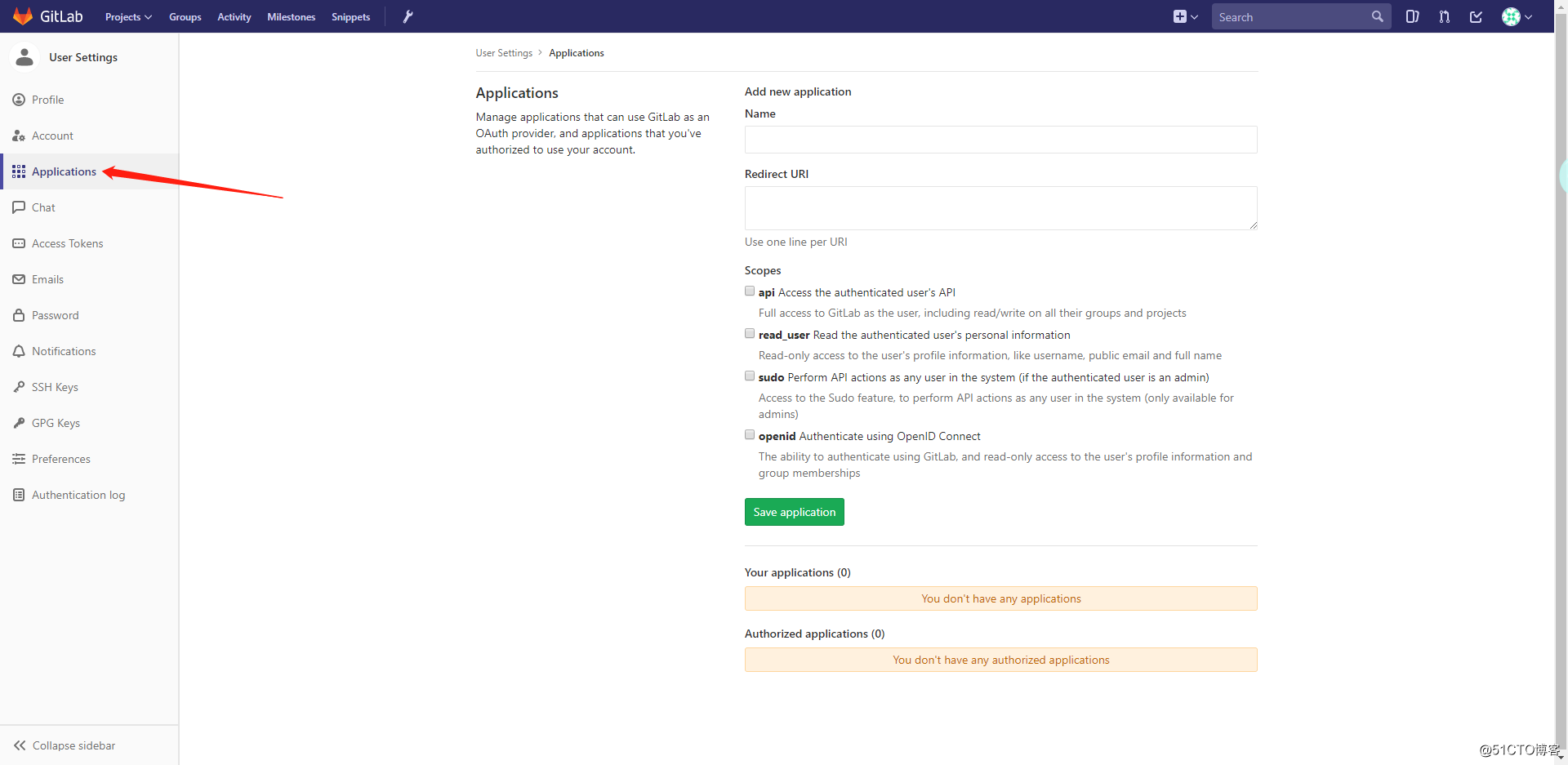Click the Access Tokens icon

pos(19,243)
